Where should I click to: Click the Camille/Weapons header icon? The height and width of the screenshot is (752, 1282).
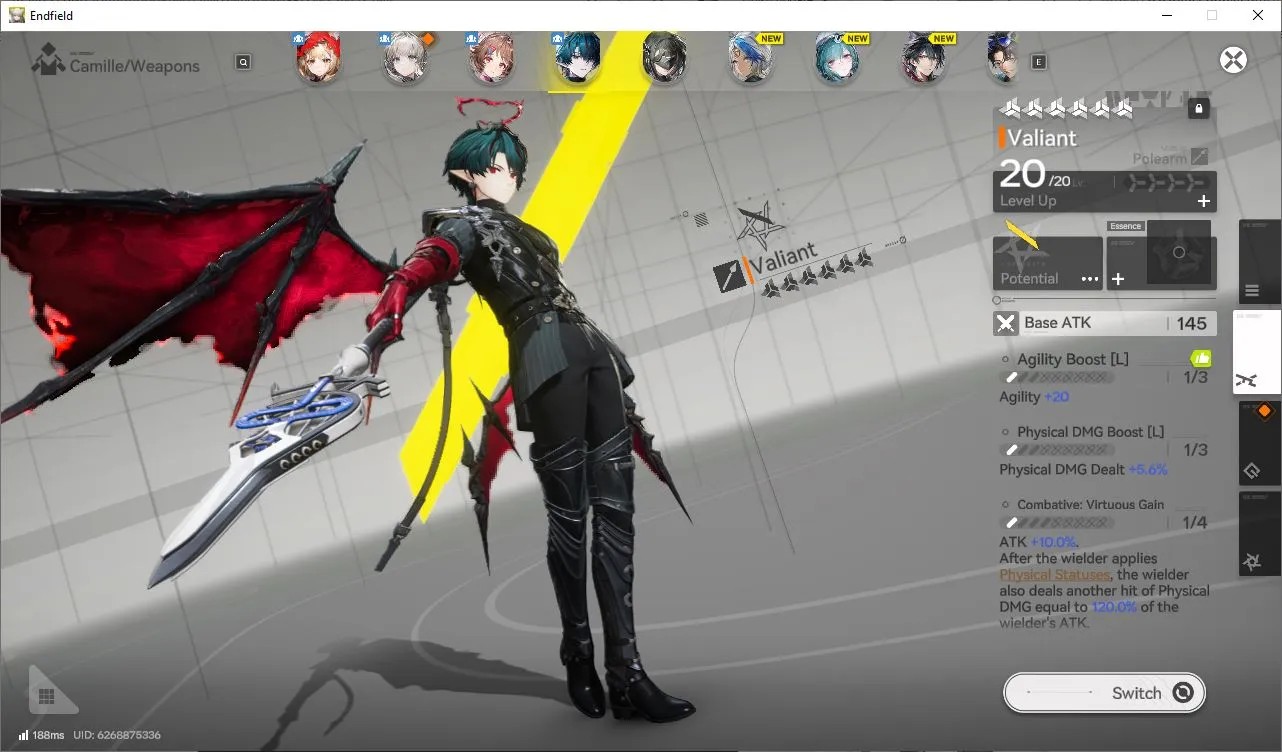tap(48, 60)
